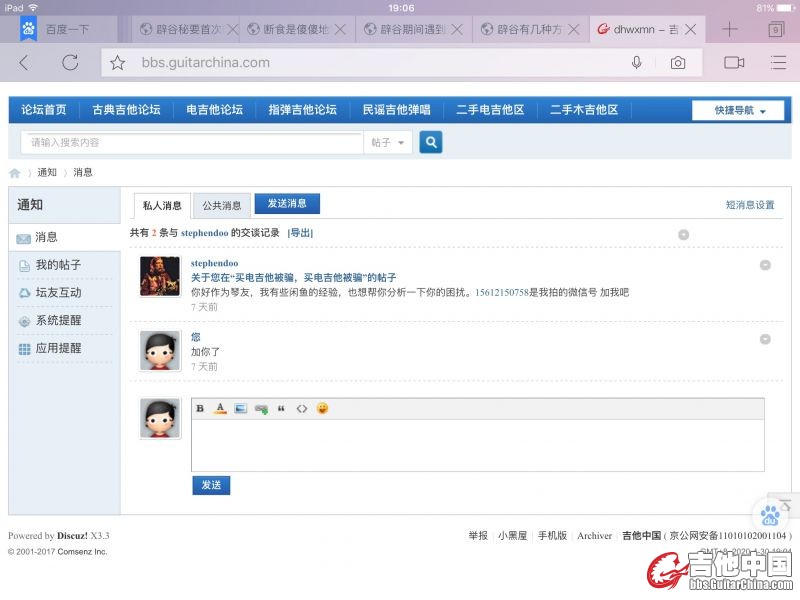Open the font color picker in editor
The height and width of the screenshot is (600, 800).
[221, 409]
